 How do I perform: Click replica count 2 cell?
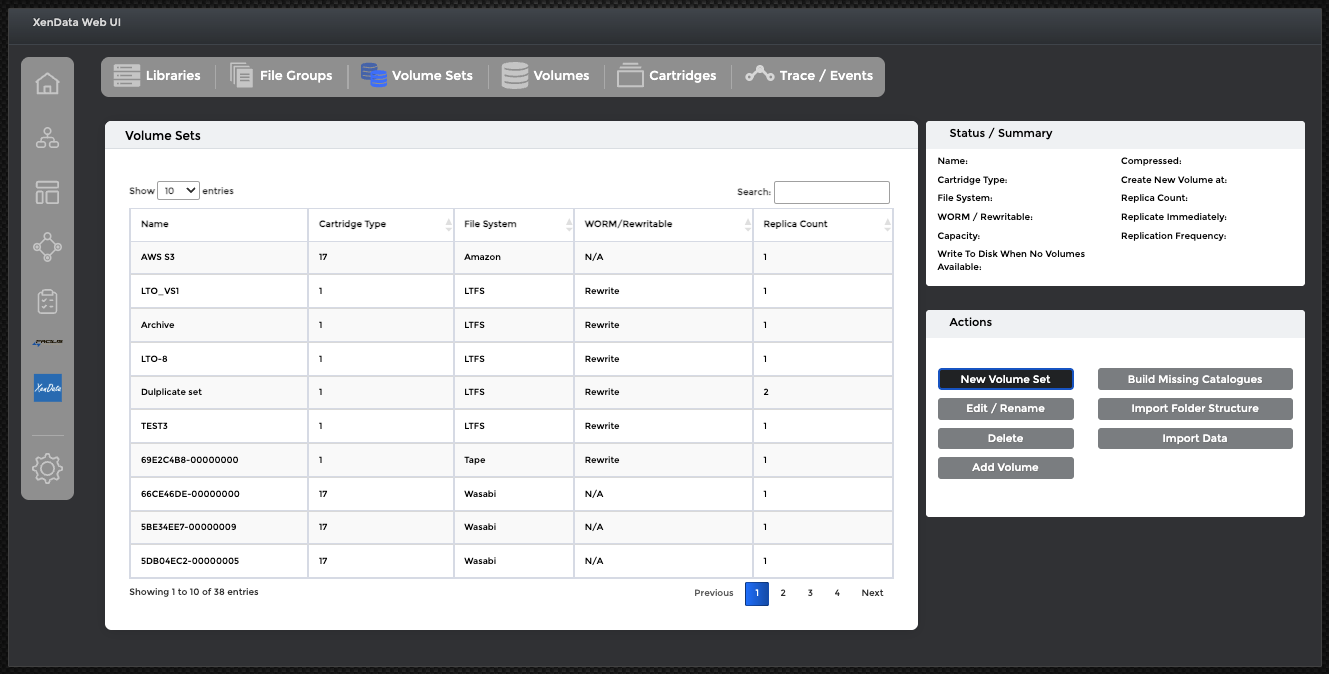pyautogui.click(x=823, y=392)
